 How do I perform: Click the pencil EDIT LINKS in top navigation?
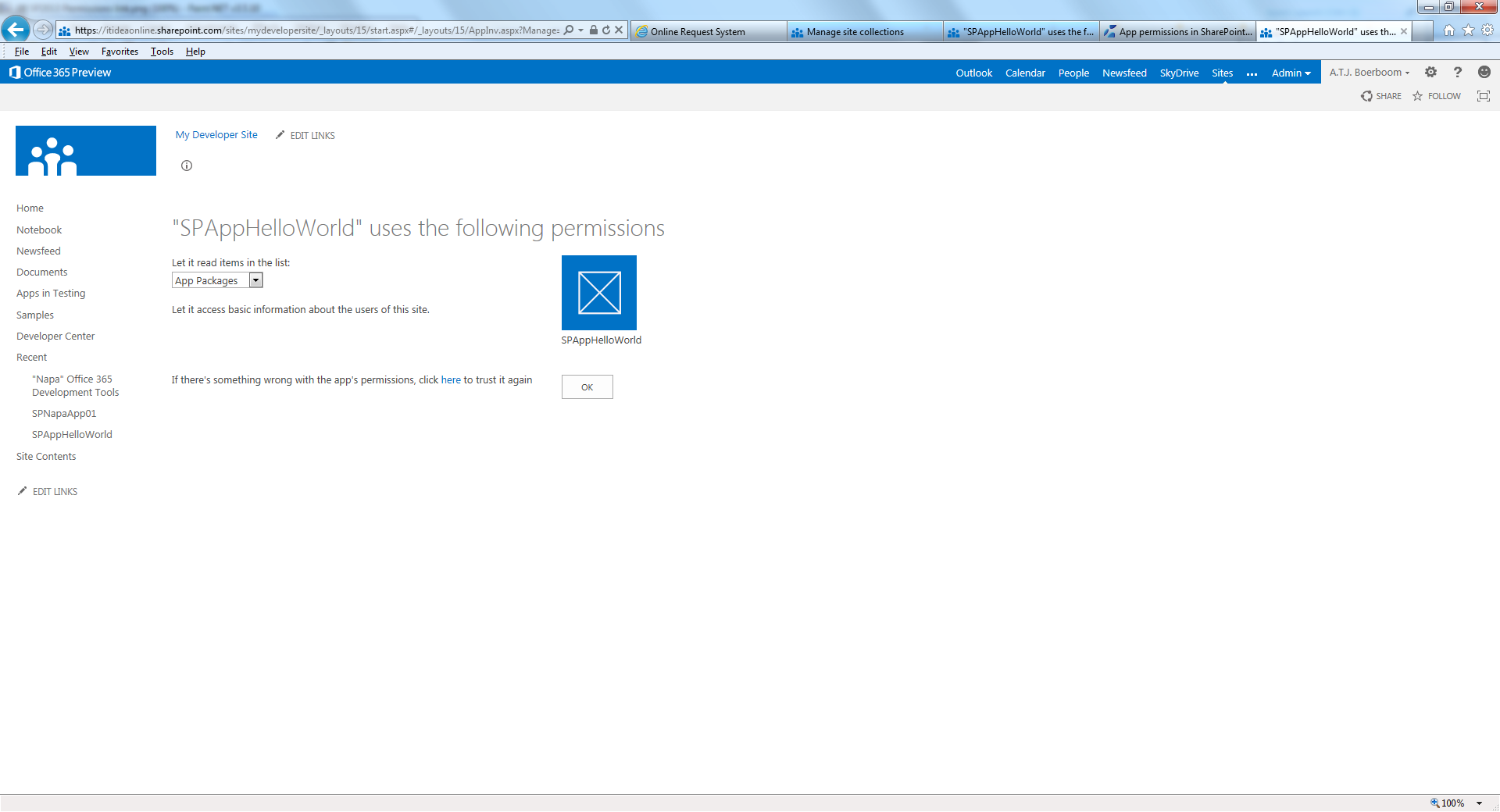click(x=305, y=135)
